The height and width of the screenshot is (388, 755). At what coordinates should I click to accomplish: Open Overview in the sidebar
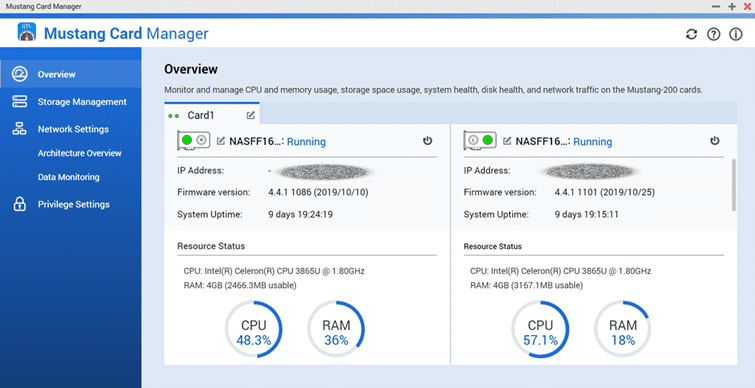click(71, 74)
